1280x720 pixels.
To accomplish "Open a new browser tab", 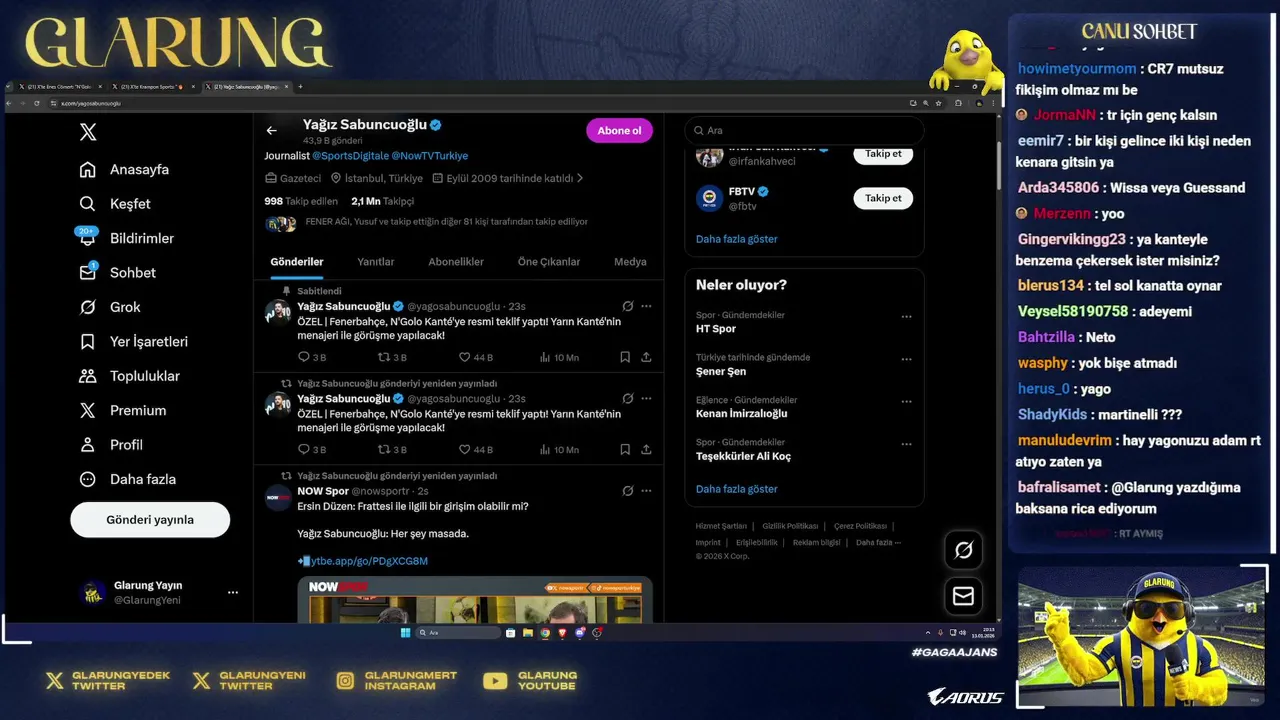I will click(300, 87).
